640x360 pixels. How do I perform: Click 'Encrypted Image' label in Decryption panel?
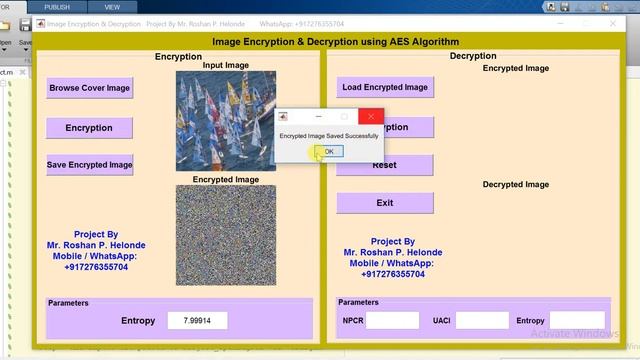[x=516, y=68]
